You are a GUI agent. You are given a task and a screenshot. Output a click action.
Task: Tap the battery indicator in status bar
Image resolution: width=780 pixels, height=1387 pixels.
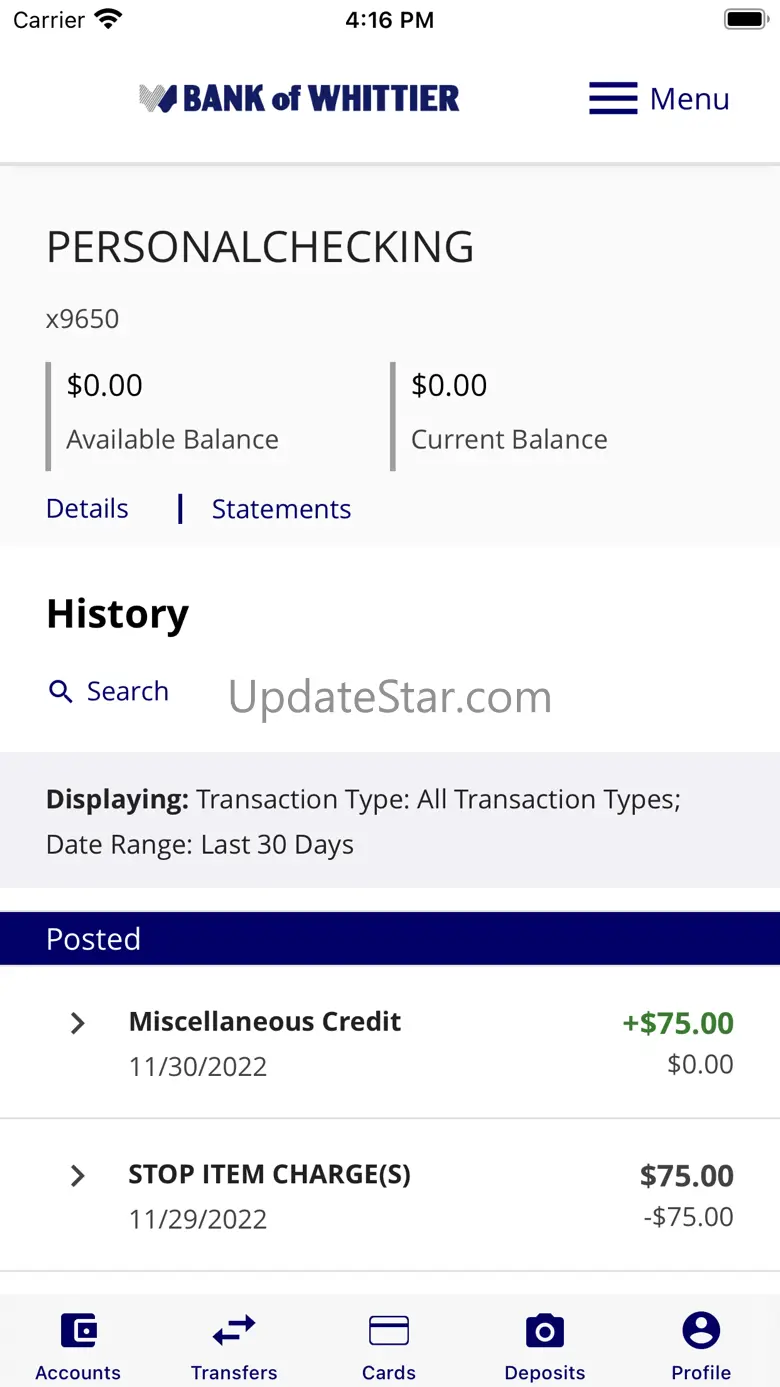(745, 19)
